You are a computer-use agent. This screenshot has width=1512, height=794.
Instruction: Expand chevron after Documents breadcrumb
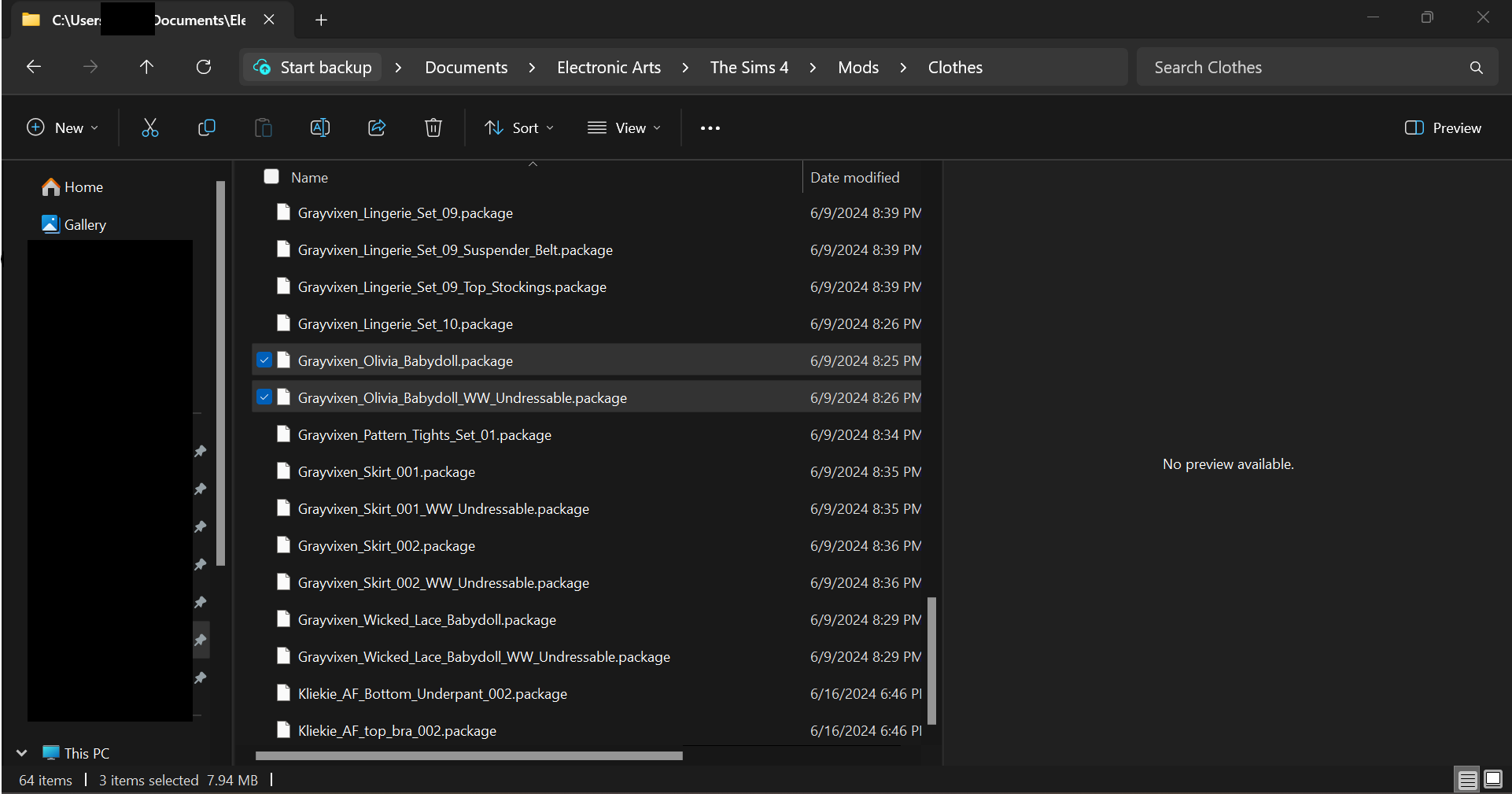pyautogui.click(x=532, y=68)
